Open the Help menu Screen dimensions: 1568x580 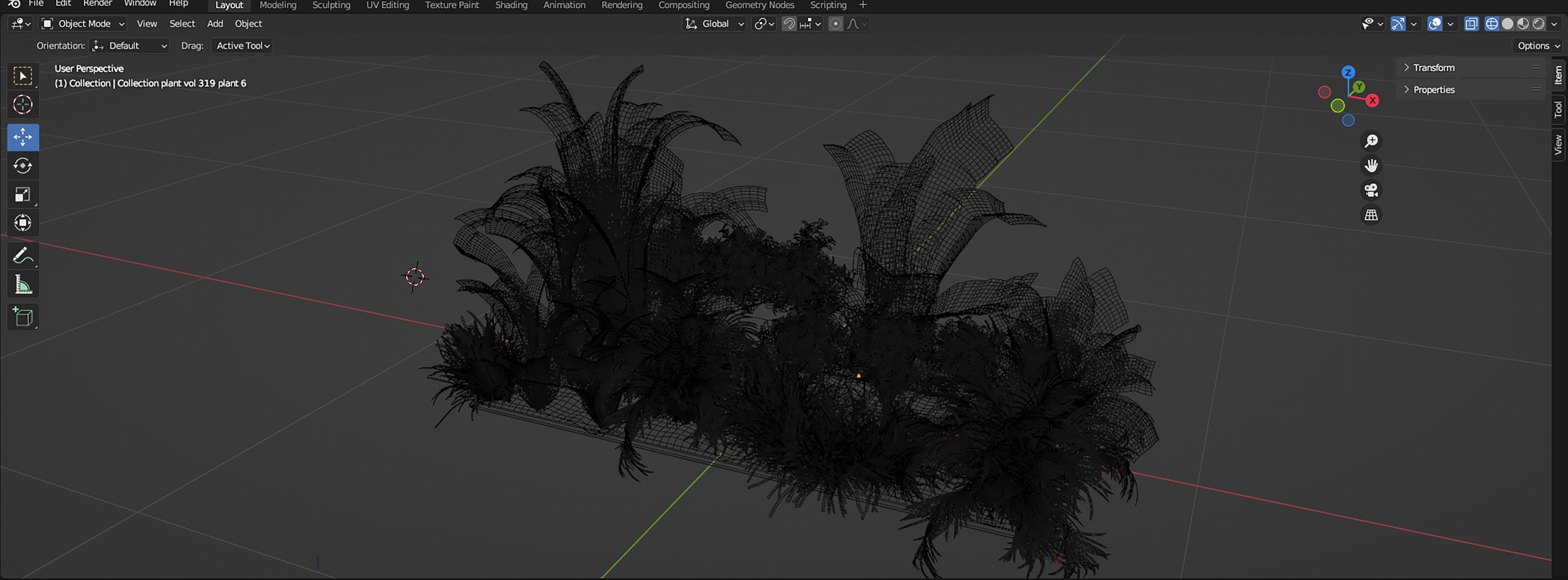coord(178,4)
